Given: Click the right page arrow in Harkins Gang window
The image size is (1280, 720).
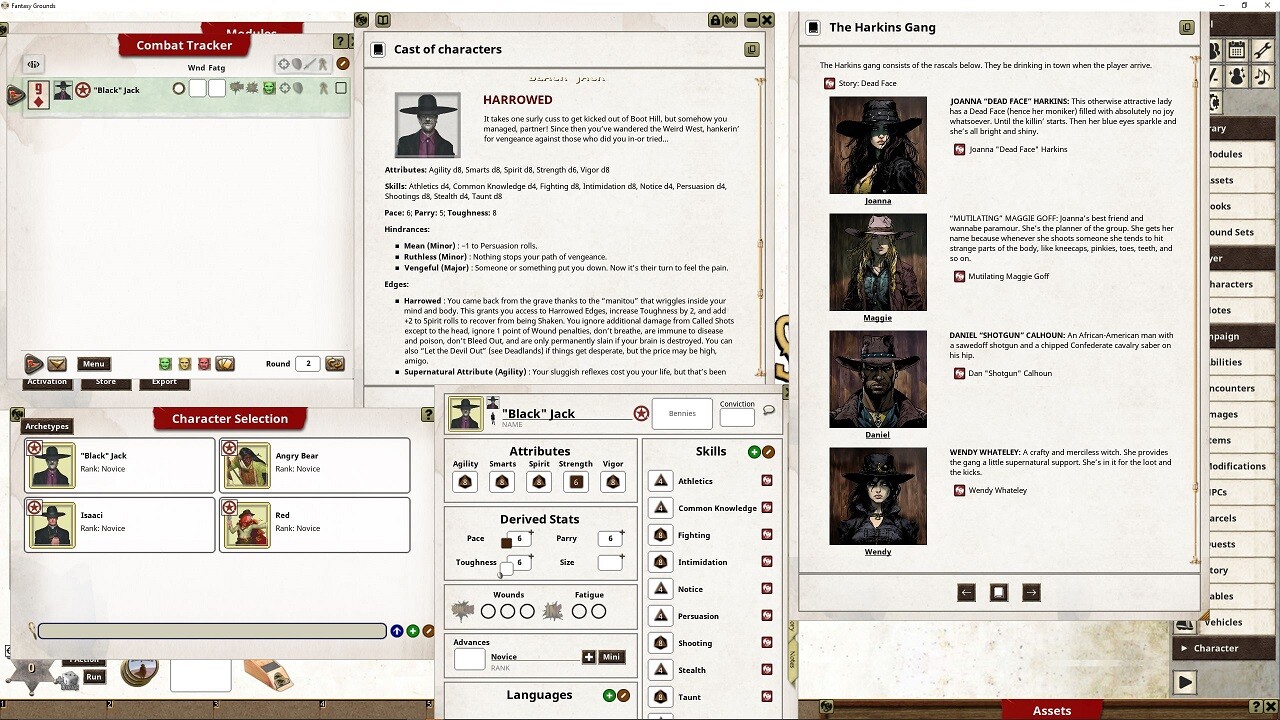Looking at the screenshot, I should pyautogui.click(x=1031, y=592).
